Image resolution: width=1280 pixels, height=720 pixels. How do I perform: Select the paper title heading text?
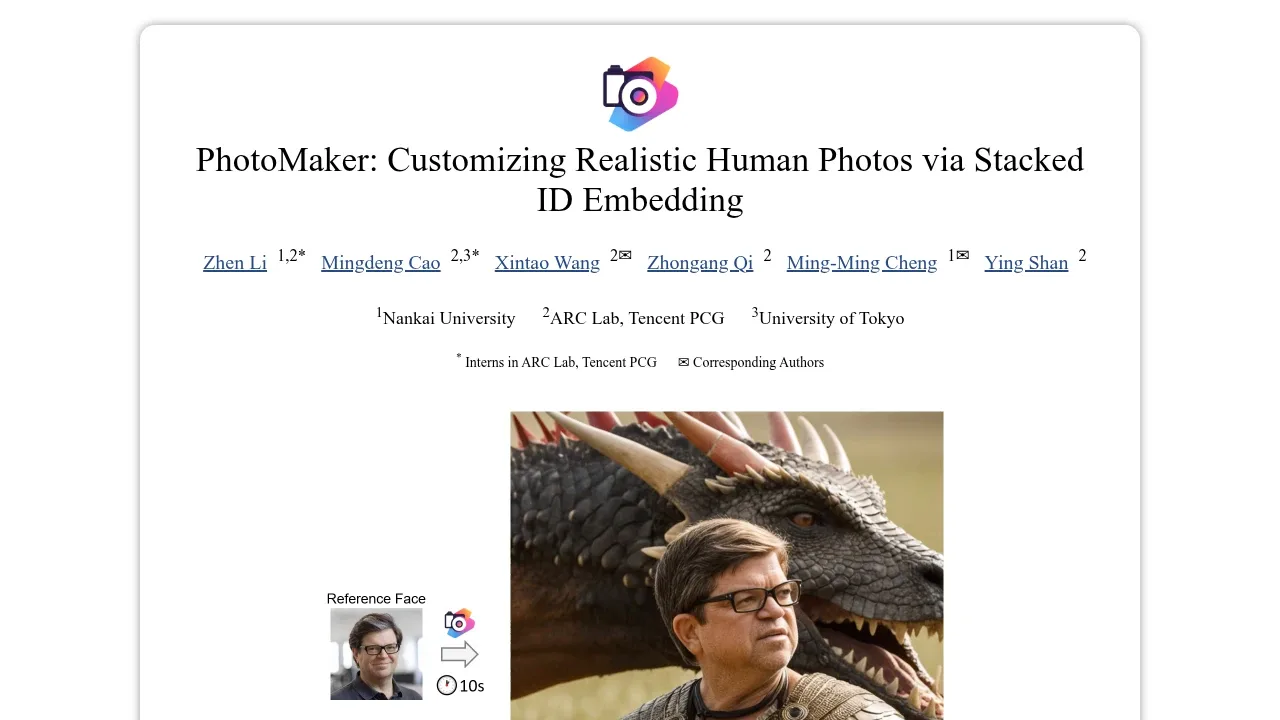tap(640, 180)
